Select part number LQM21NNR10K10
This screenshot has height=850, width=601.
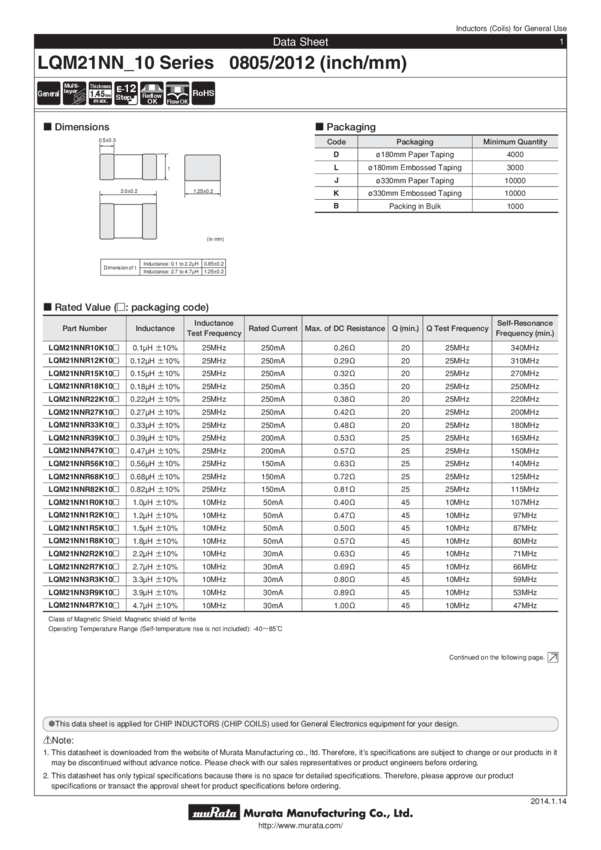click(x=83, y=347)
